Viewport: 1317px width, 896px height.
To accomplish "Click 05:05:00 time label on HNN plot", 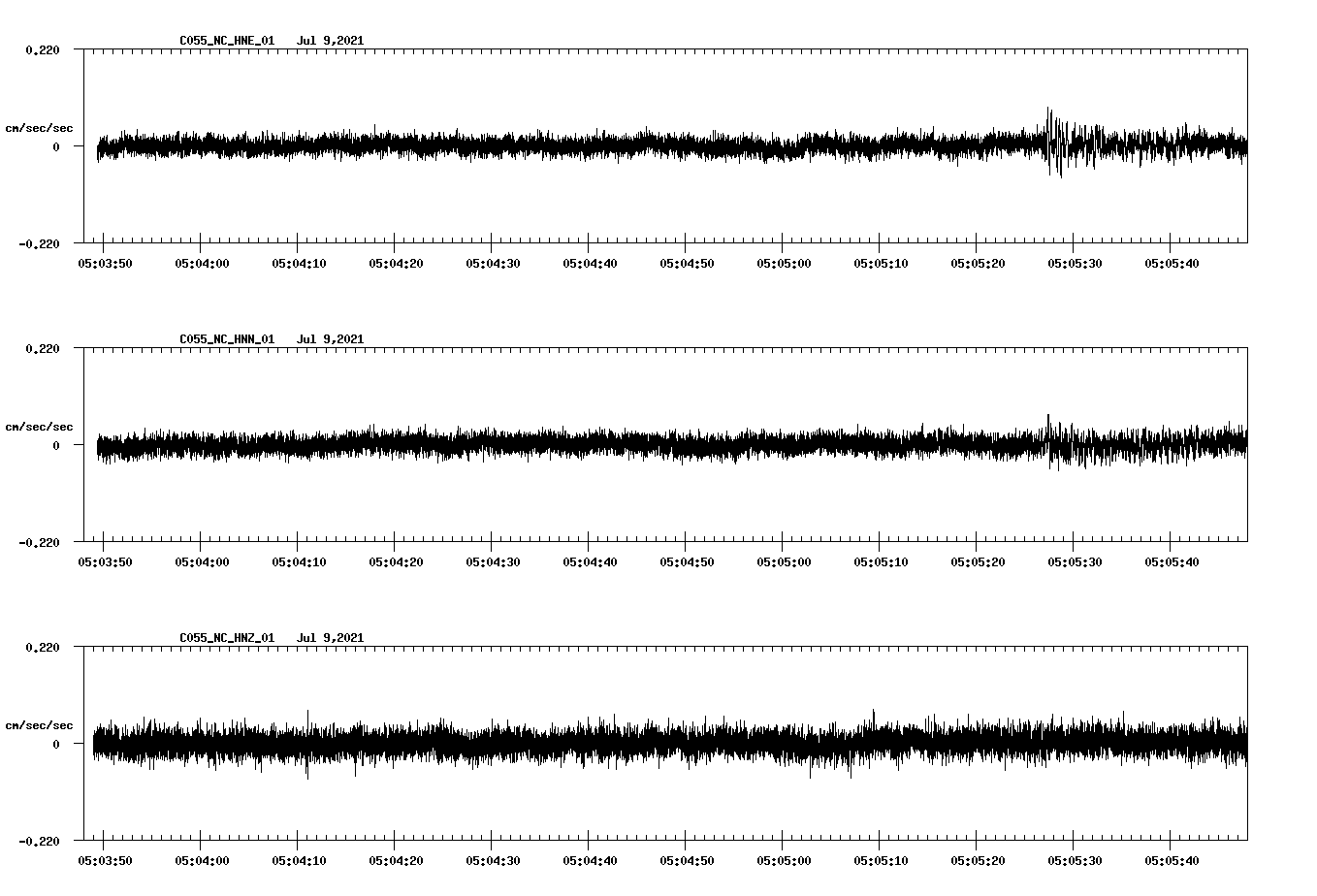I will [784, 562].
